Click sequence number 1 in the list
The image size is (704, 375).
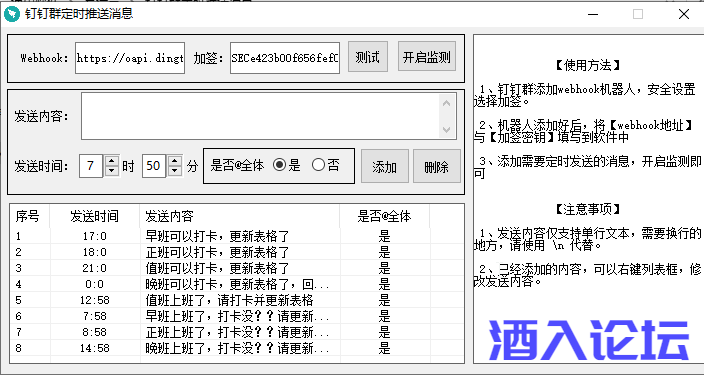[x=18, y=236]
